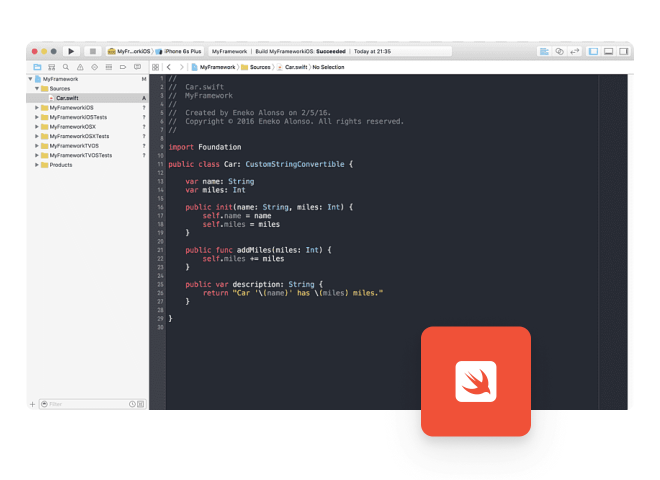The image size is (660, 480).
Task: Switch to the Version editor
Action: (x=574, y=51)
